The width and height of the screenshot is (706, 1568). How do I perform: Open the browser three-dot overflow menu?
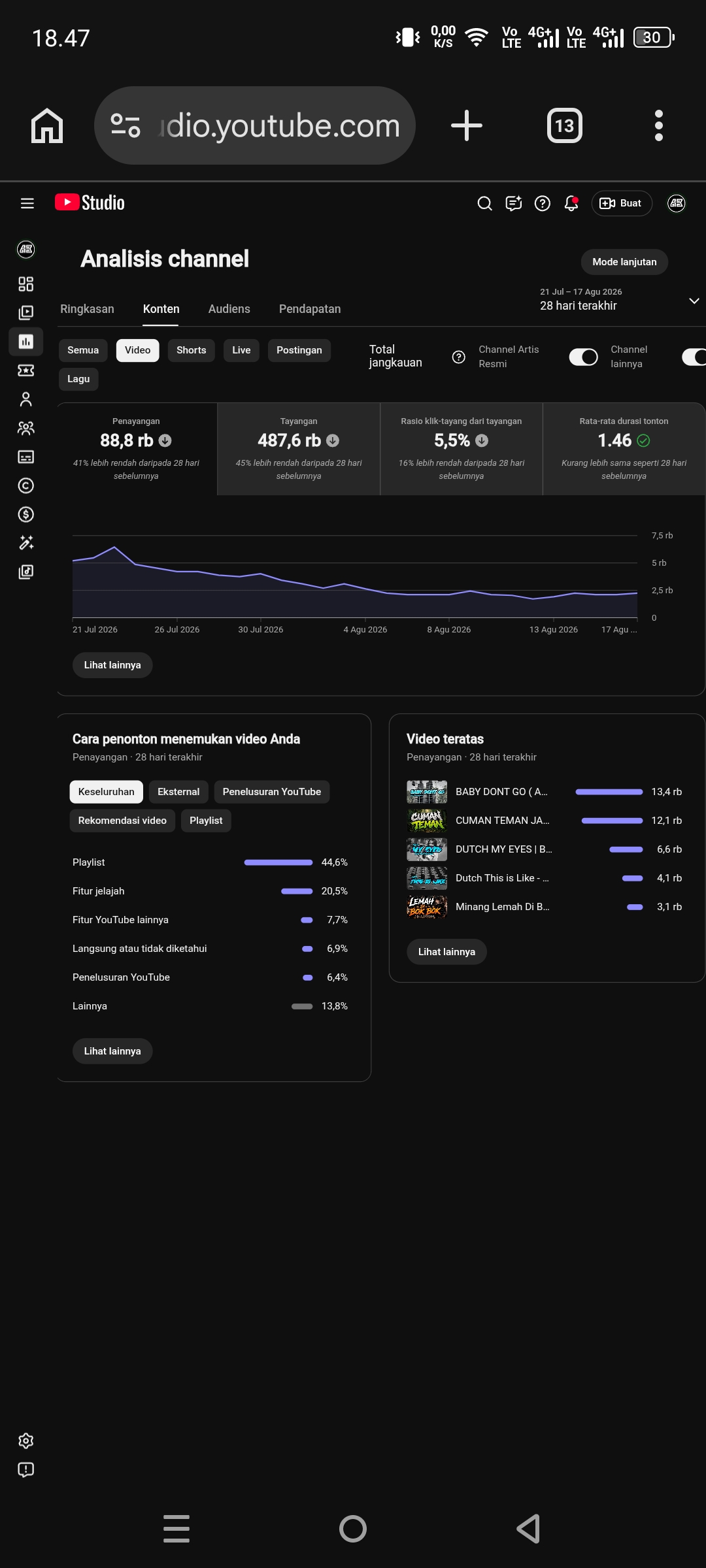pyautogui.click(x=659, y=125)
